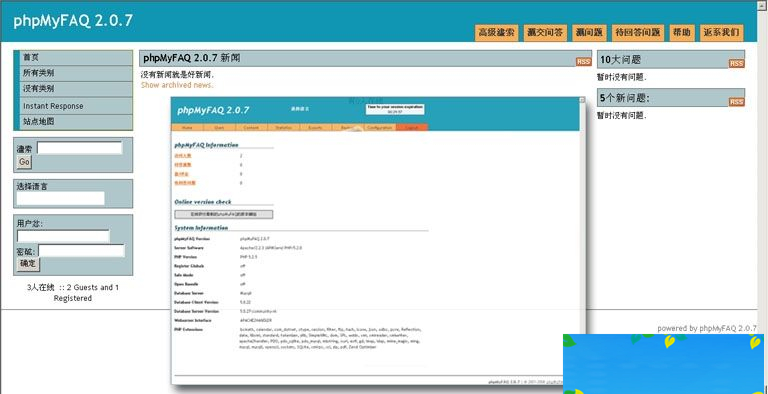The image size is (768, 394).
Task: Click the 3人在线 visitor count text
Action: pos(41,288)
